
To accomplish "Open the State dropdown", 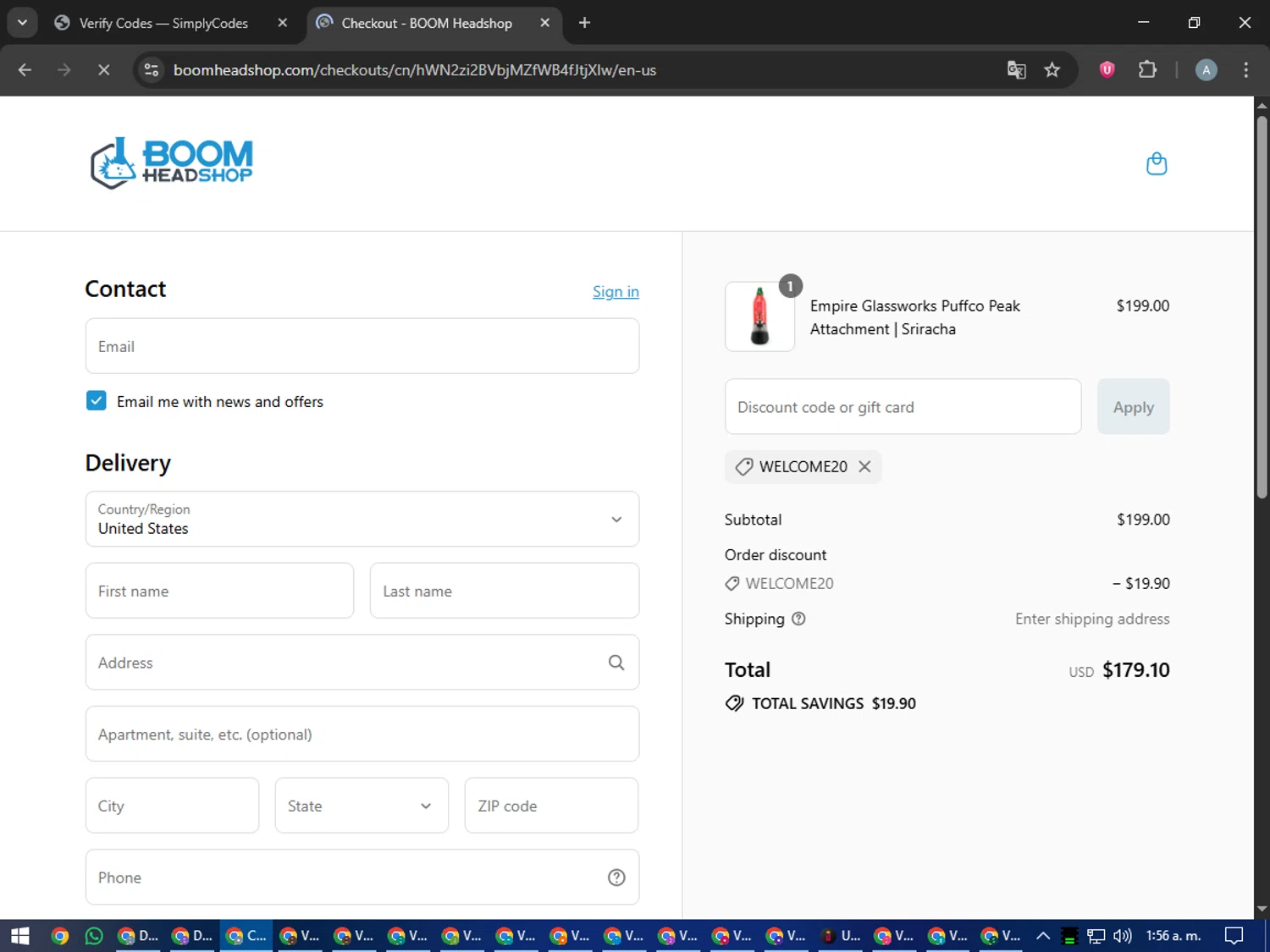I will (x=362, y=806).
